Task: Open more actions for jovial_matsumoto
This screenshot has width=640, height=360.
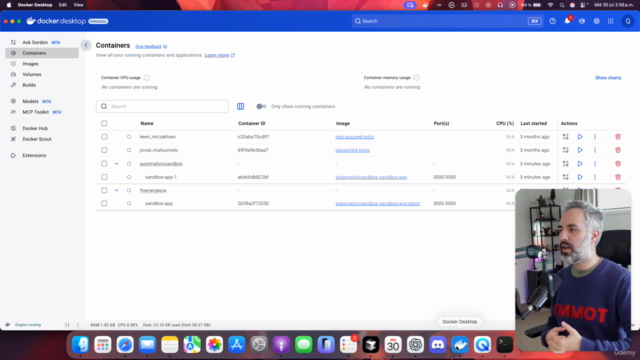Action: pos(595,150)
